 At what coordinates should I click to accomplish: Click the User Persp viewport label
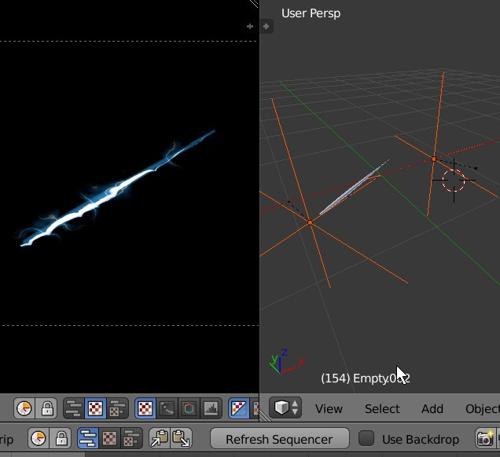311,13
